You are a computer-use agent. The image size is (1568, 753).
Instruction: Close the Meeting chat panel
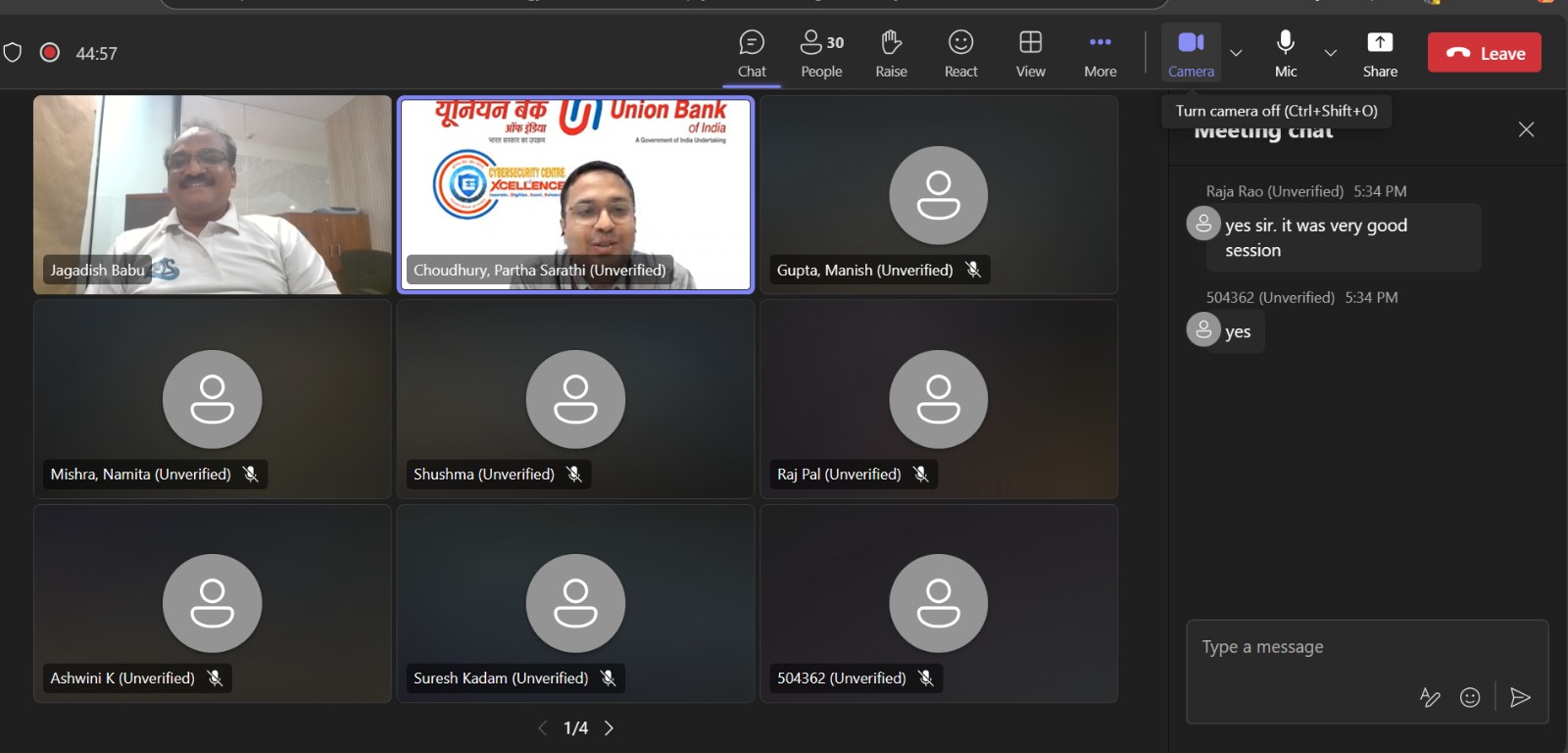[1526, 129]
